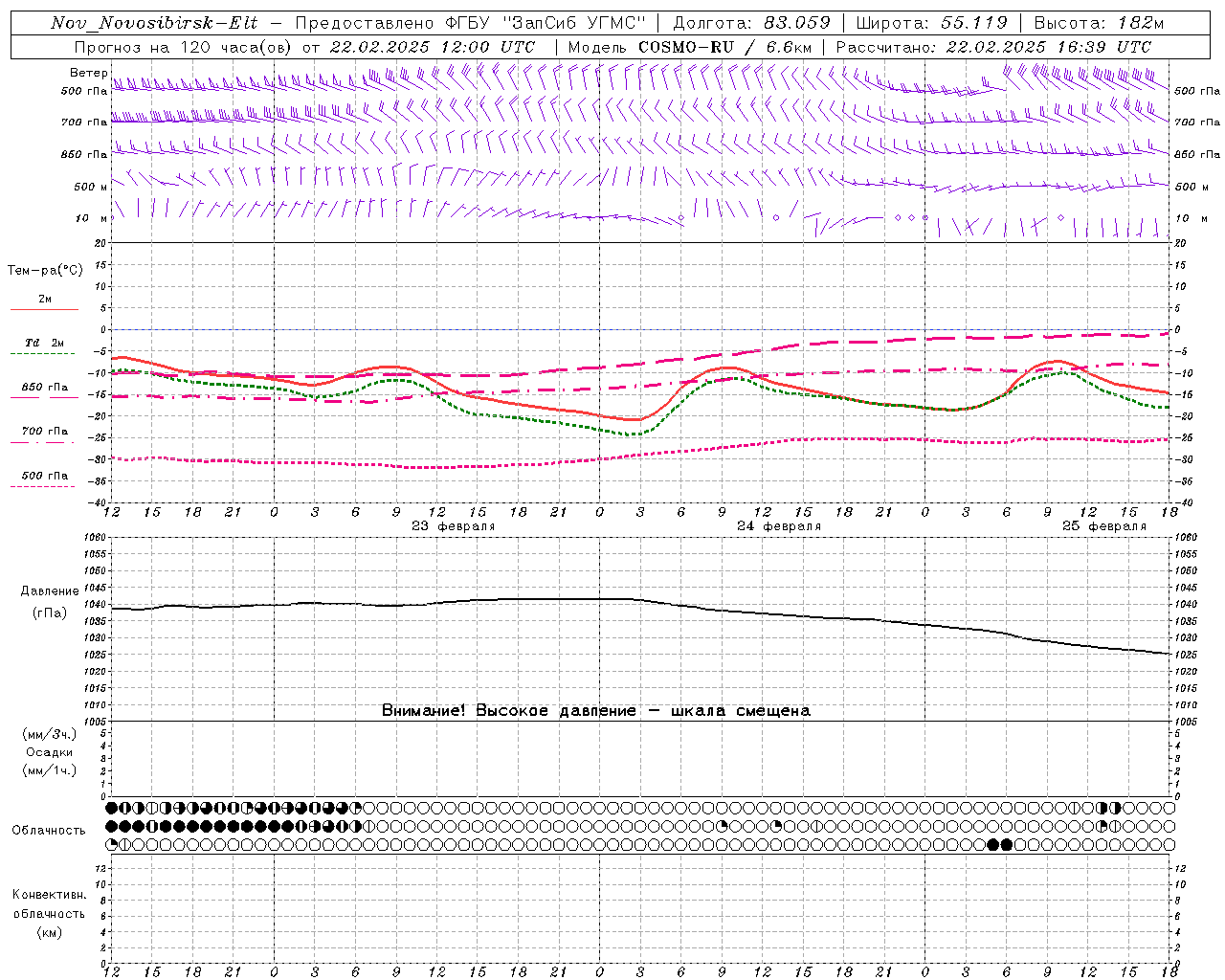Click the Ветер label above the wind rows
Image resolution: width=1225 pixels, height=980 pixels.
[x=88, y=73]
